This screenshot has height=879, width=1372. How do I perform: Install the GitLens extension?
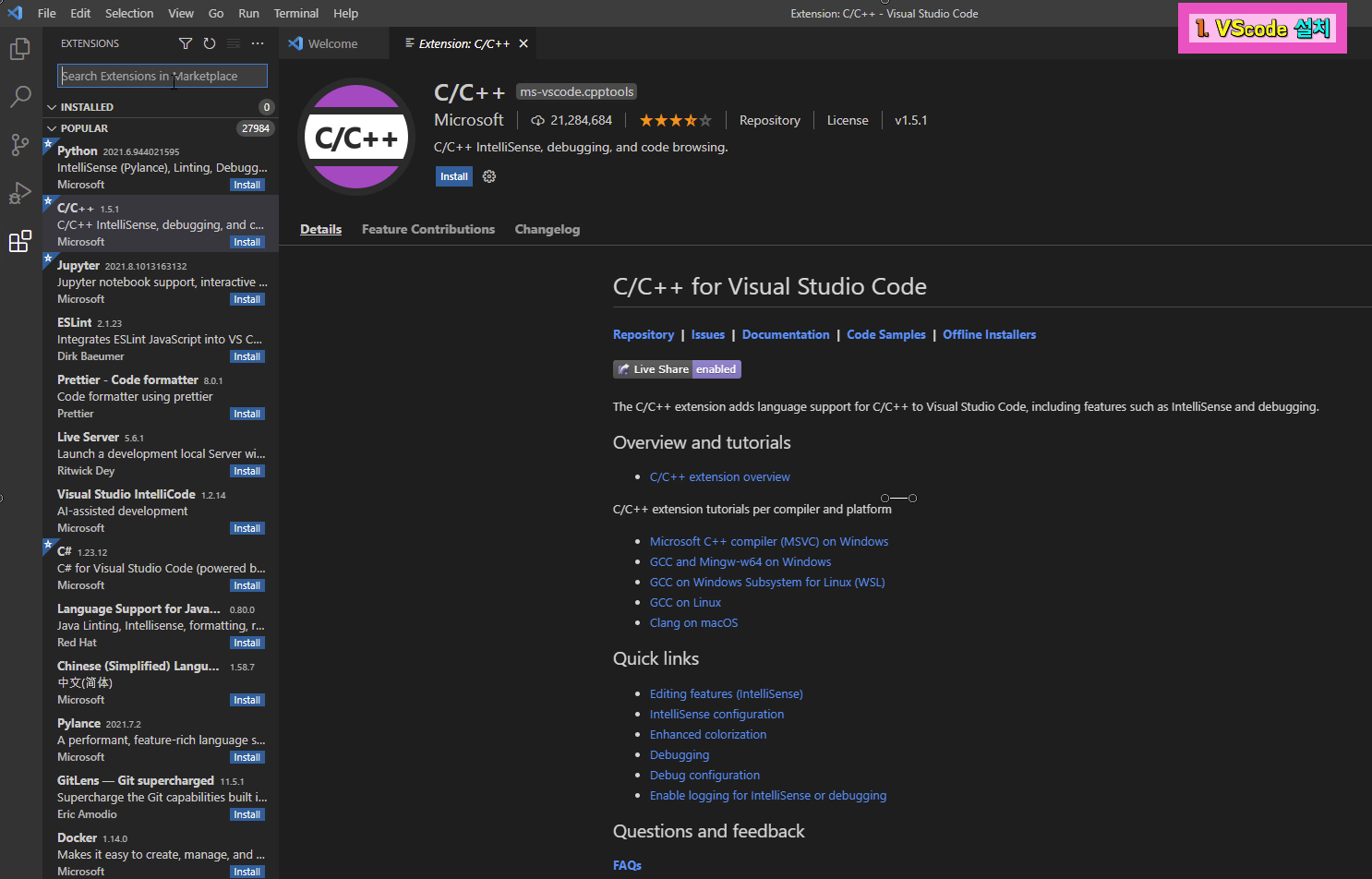(x=247, y=814)
